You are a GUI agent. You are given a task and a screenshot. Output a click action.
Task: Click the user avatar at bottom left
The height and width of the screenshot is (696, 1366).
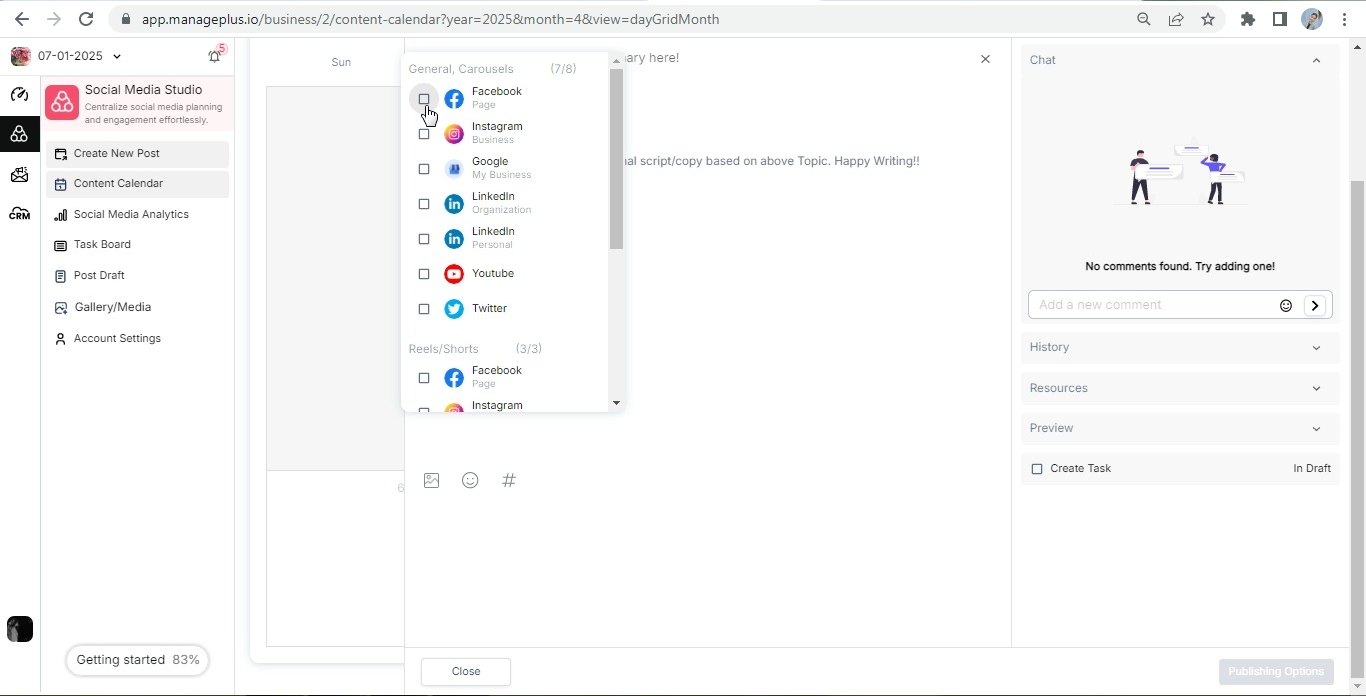20,629
